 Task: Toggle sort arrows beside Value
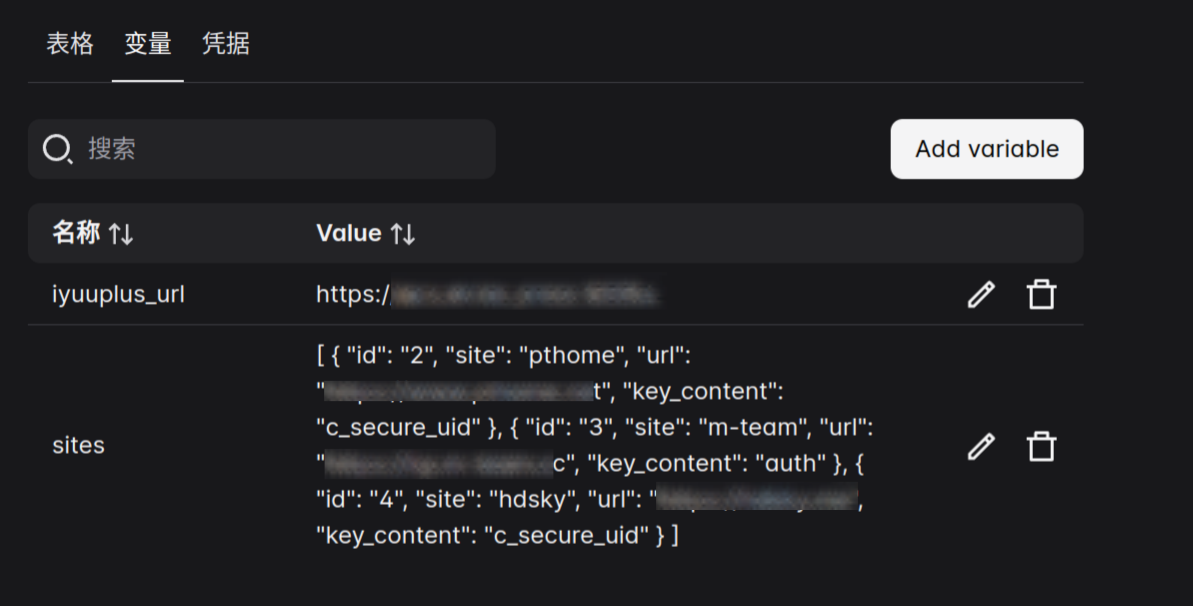click(x=402, y=234)
